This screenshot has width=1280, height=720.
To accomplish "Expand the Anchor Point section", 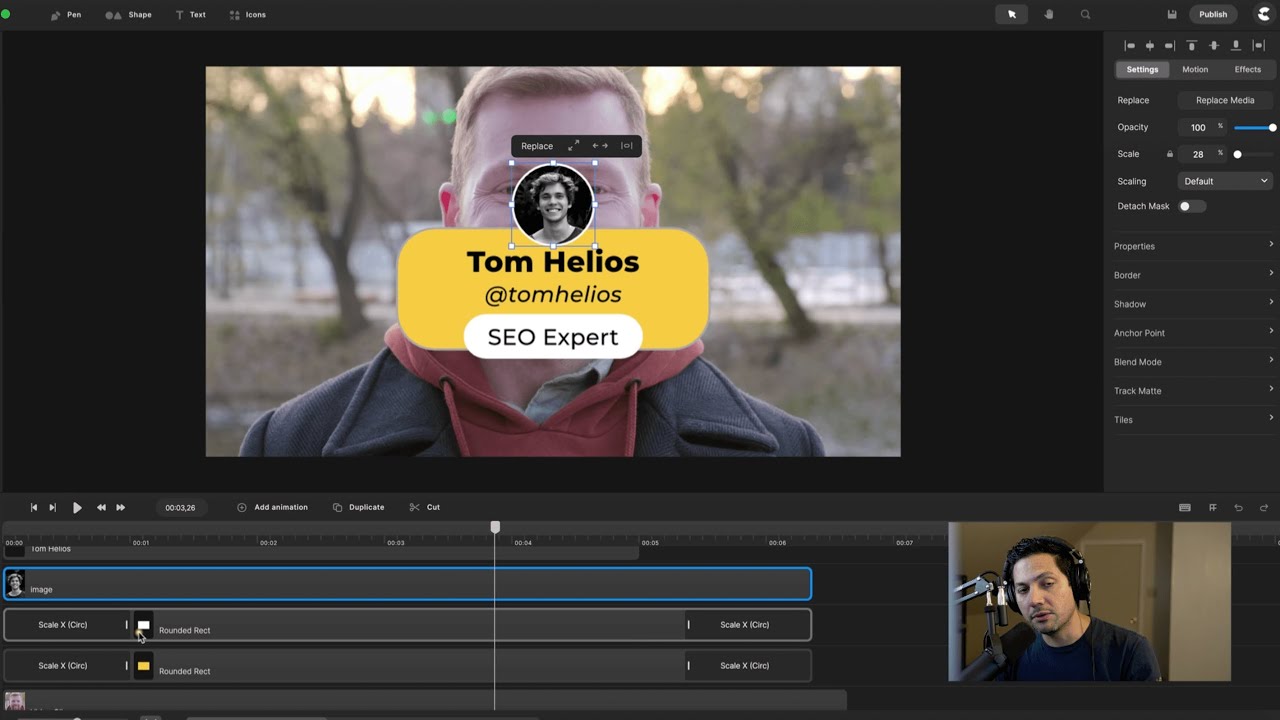I will click(x=1192, y=333).
